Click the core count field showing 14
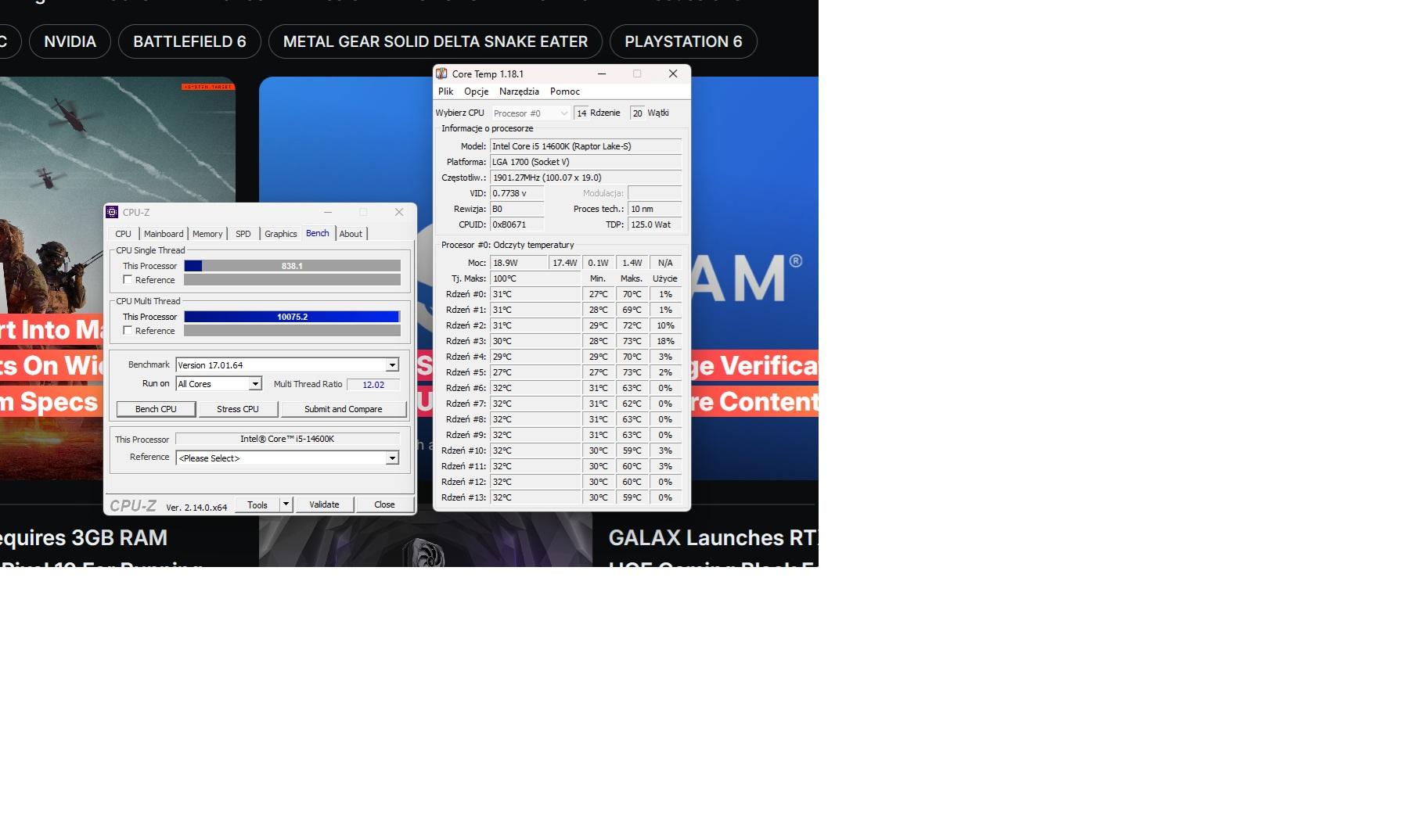Screen dimensions: 1411x840 (581, 113)
